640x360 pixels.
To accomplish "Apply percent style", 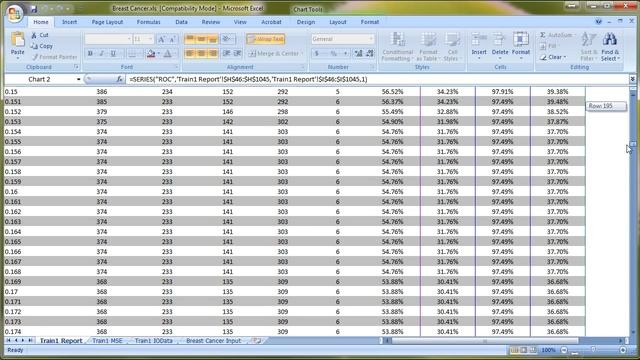I will click(333, 53).
